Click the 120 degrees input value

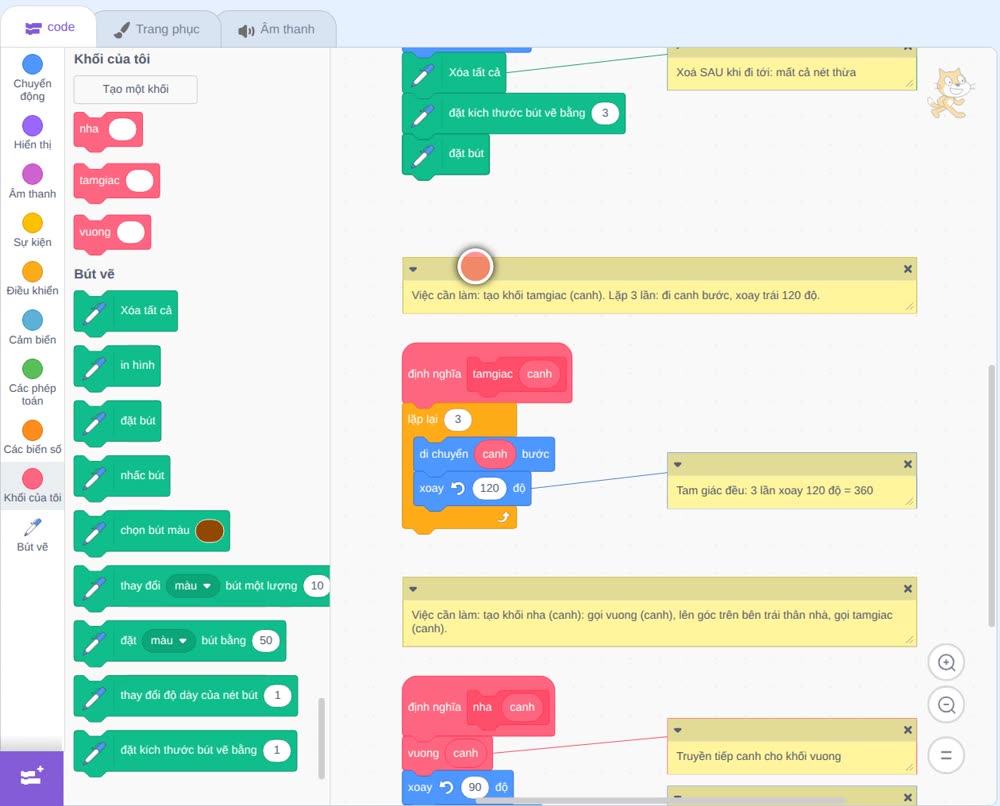(489, 488)
